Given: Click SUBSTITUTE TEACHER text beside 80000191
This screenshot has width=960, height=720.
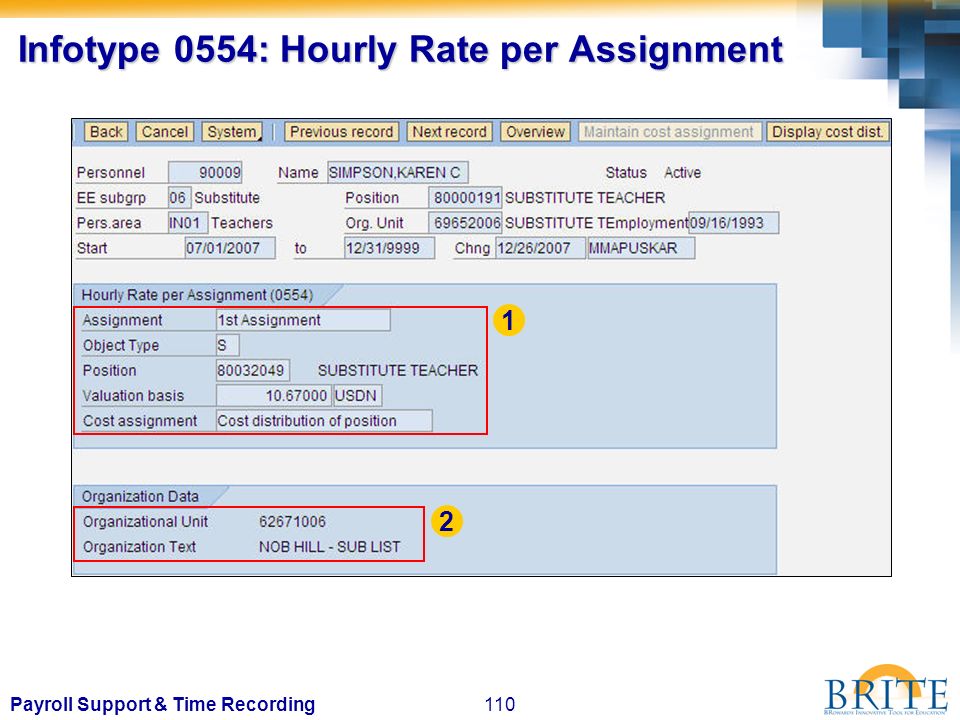Looking at the screenshot, I should (585, 198).
